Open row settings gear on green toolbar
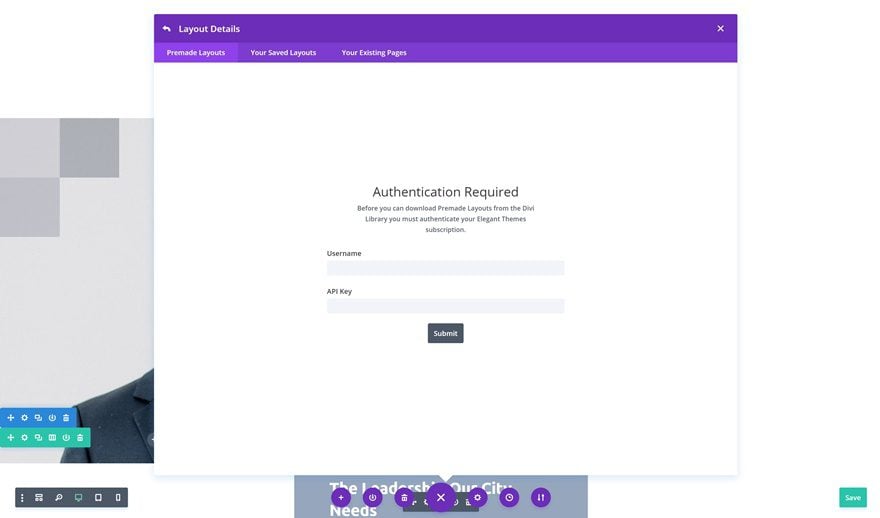Screen dimensions: 880x518 [25, 438]
